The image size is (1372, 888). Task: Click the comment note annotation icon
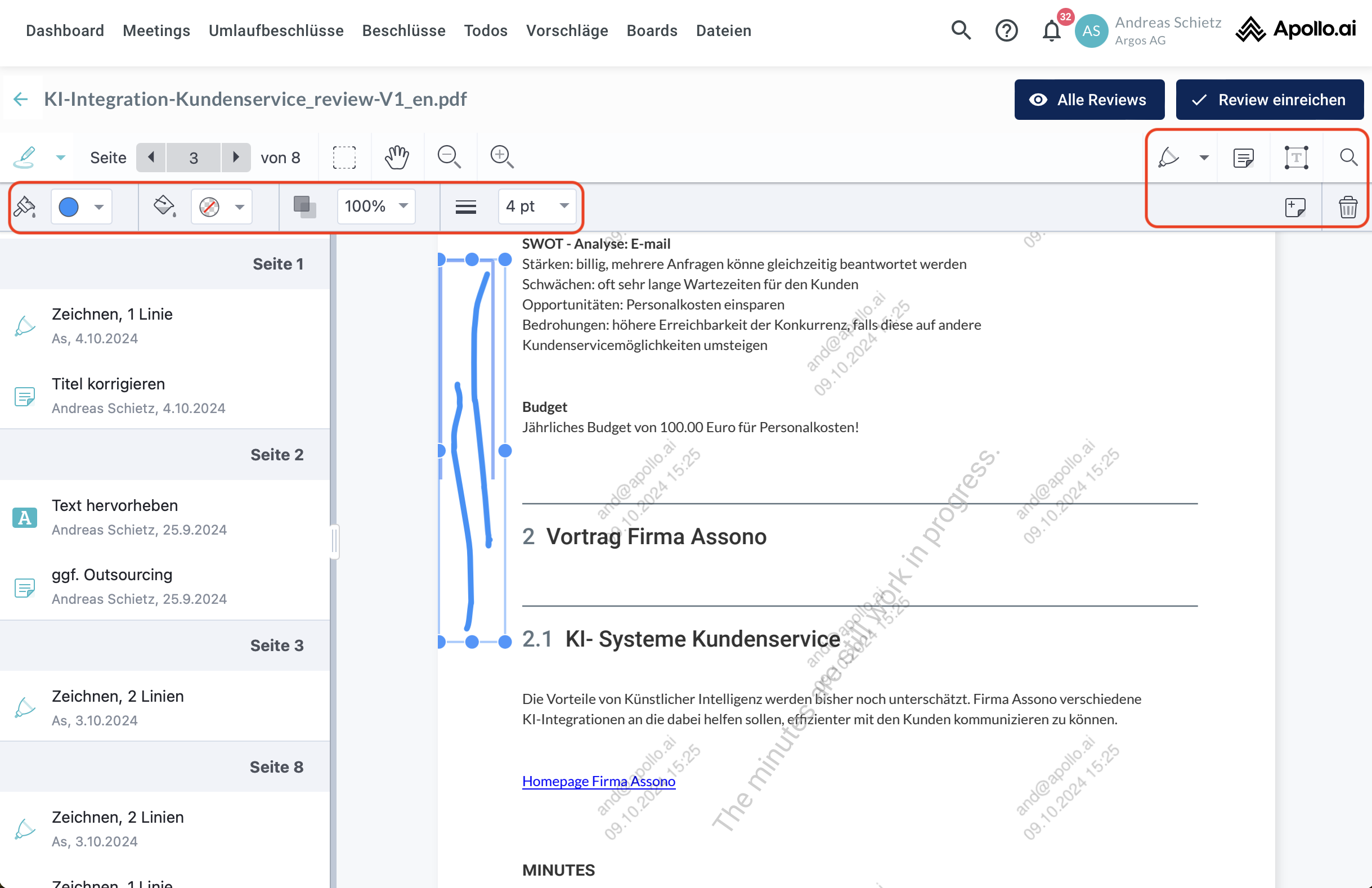click(1244, 158)
